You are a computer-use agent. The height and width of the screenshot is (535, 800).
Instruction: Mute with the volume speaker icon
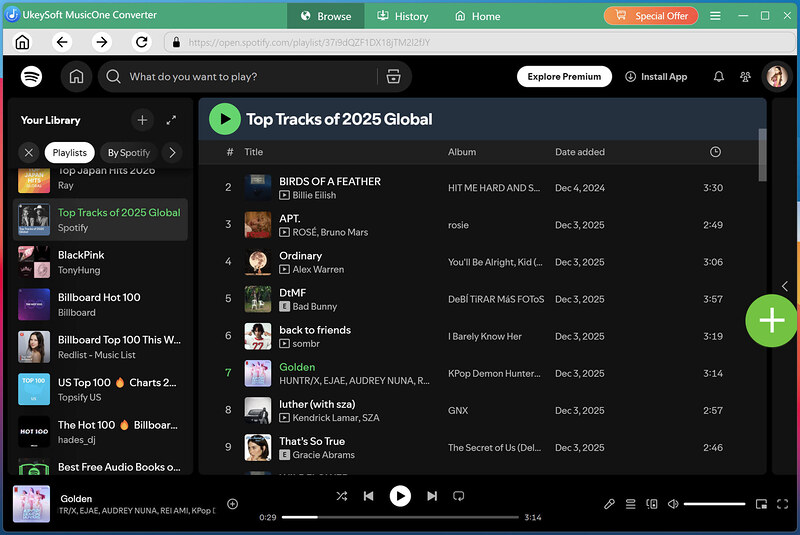point(673,504)
